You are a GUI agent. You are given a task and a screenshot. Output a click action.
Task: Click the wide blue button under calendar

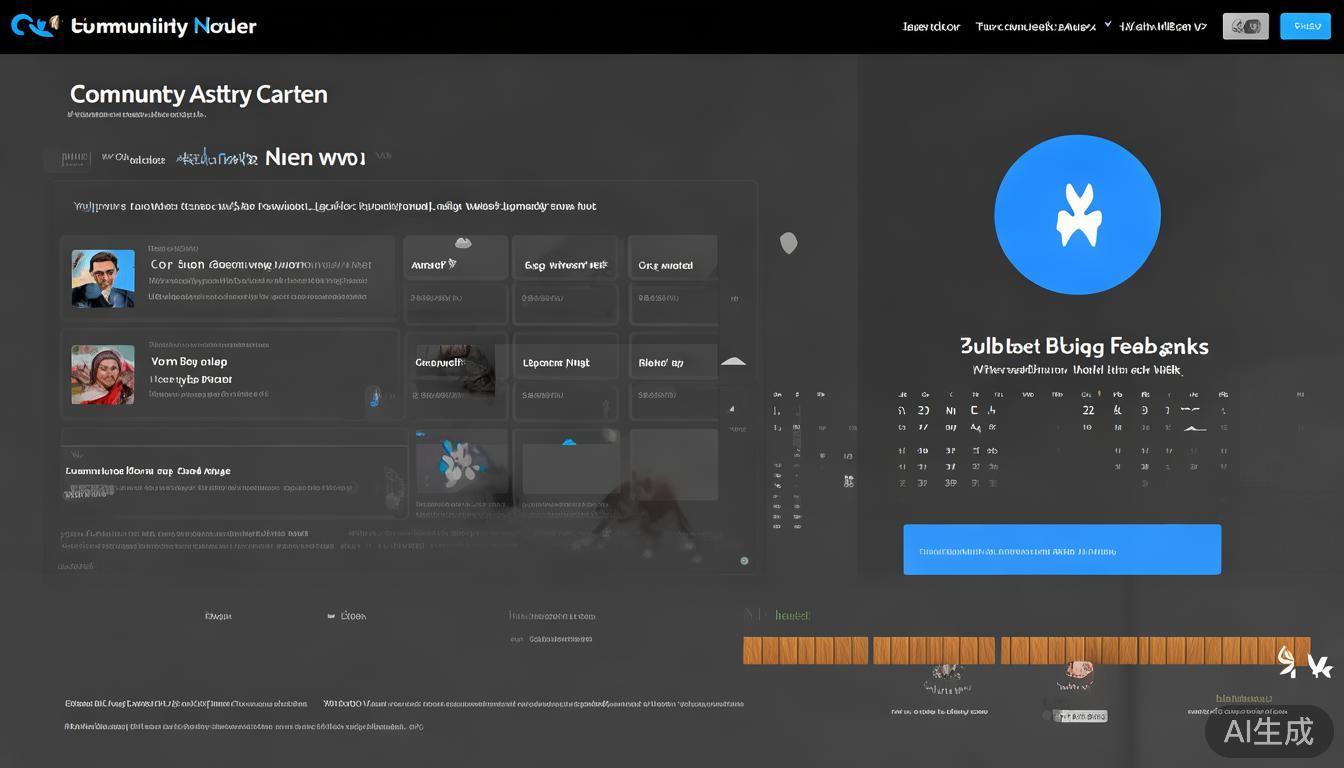point(1061,550)
